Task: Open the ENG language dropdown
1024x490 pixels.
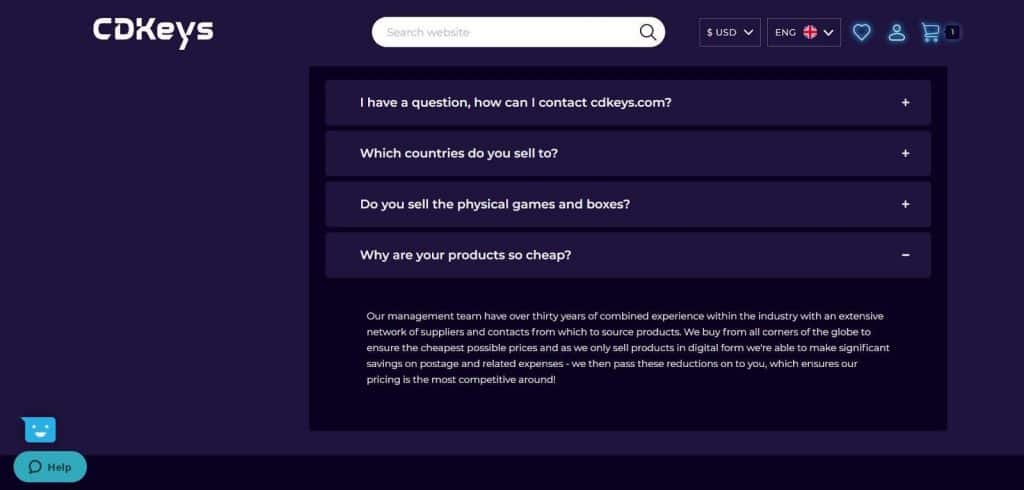Action: click(803, 32)
